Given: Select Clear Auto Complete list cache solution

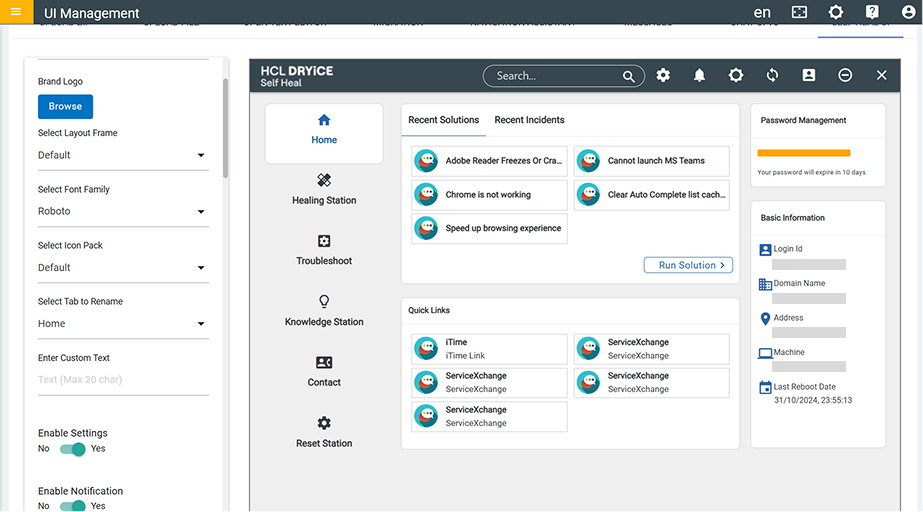Looking at the screenshot, I should pyautogui.click(x=652, y=195).
